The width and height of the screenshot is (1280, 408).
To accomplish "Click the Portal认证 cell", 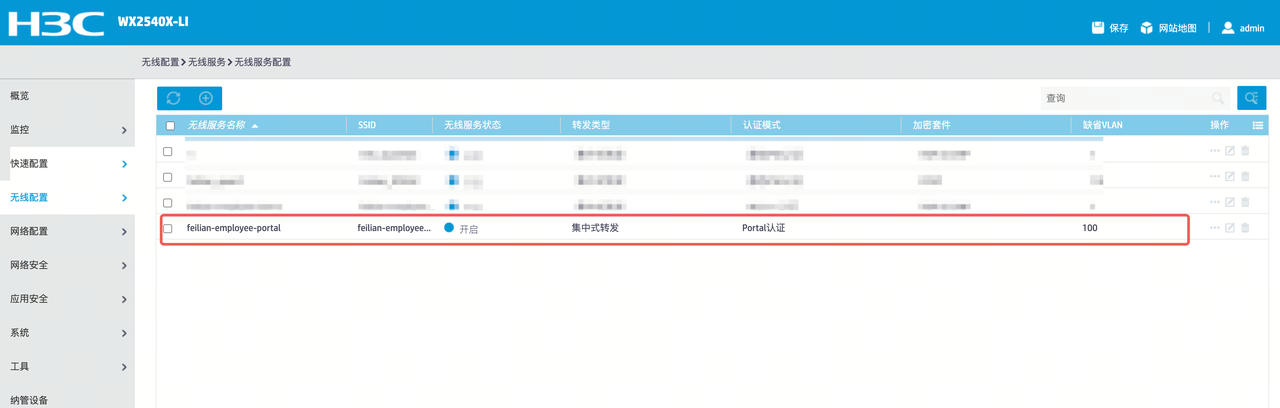I will 764,228.
